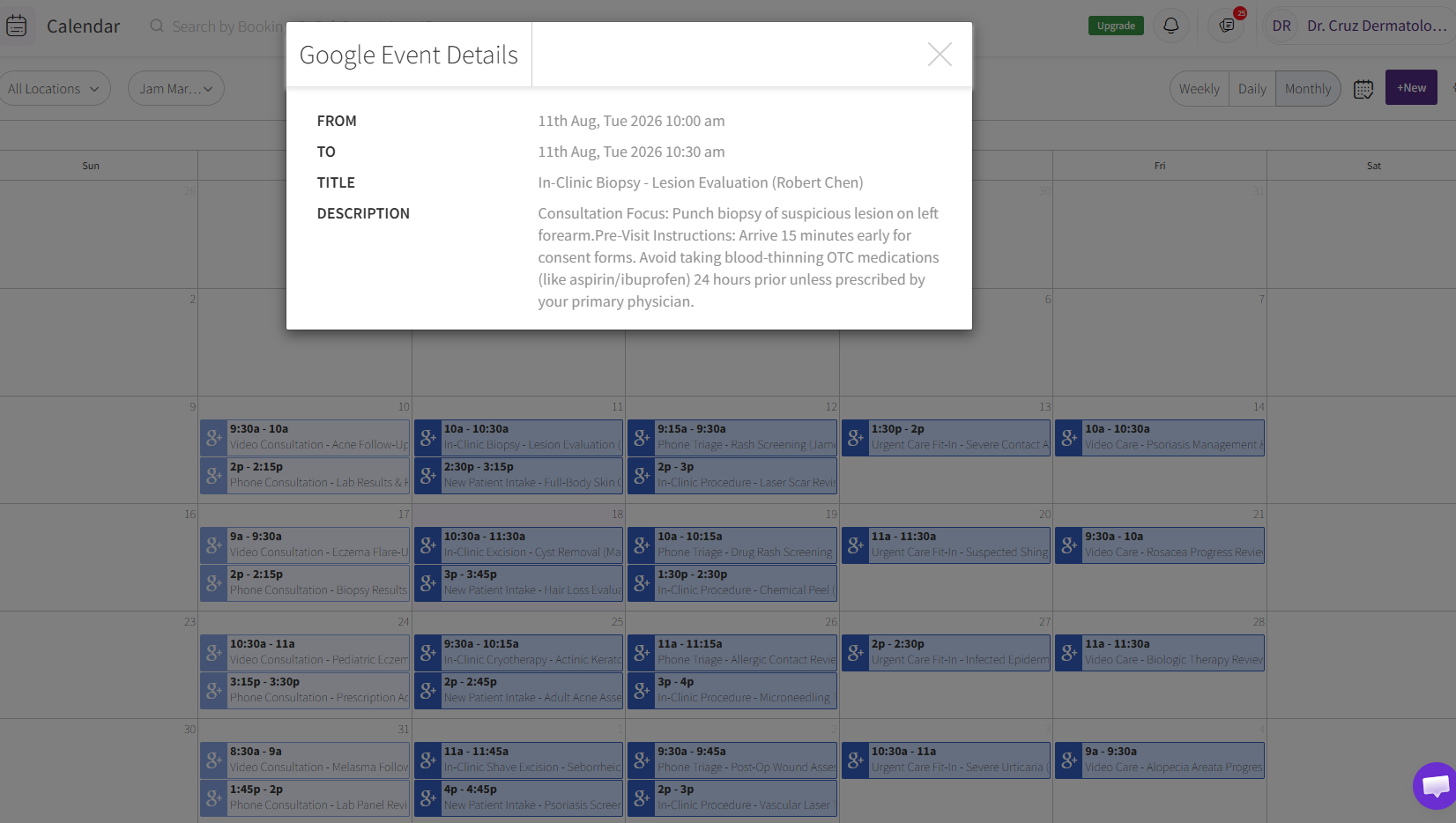Open the chat support bubble
This screenshot has width=1456, height=823.
coord(1435,785)
